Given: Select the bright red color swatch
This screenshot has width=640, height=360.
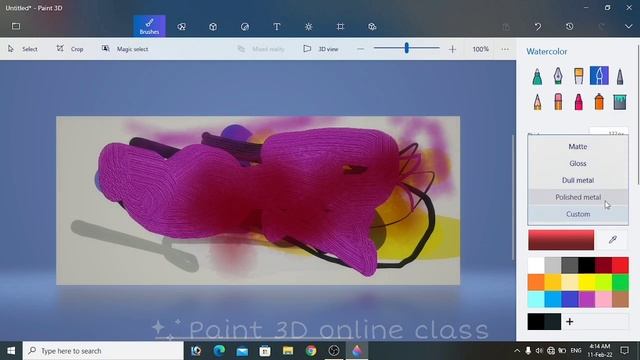Looking at the screenshot, I should pyautogui.click(x=620, y=265).
